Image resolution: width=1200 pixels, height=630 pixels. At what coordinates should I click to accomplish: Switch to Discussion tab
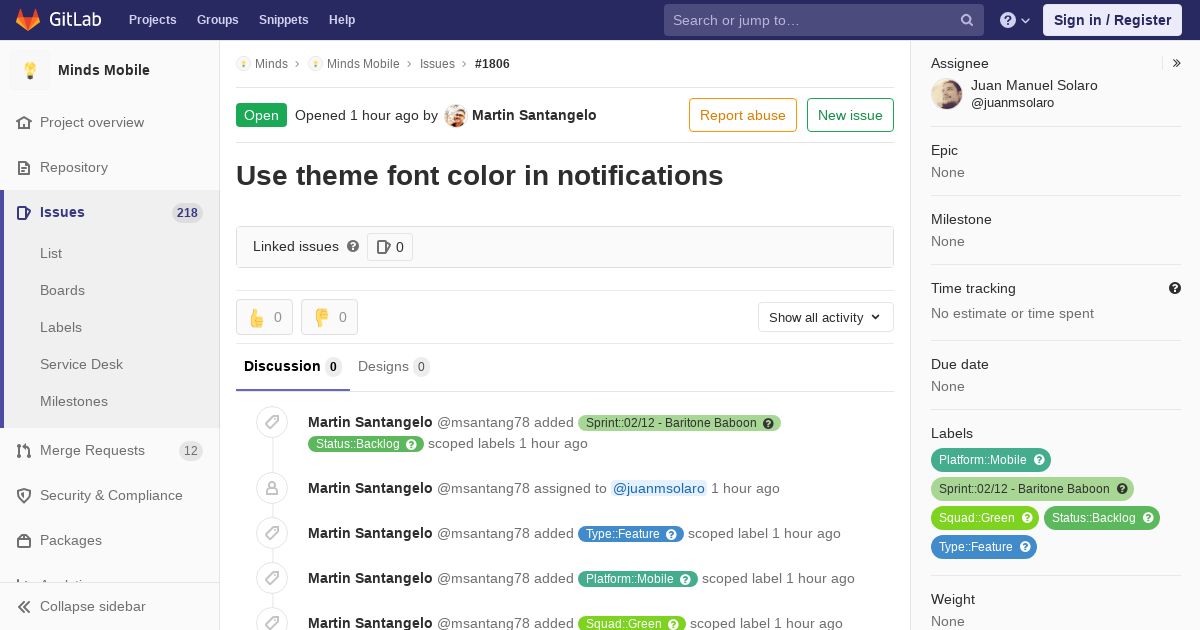tap(293, 366)
